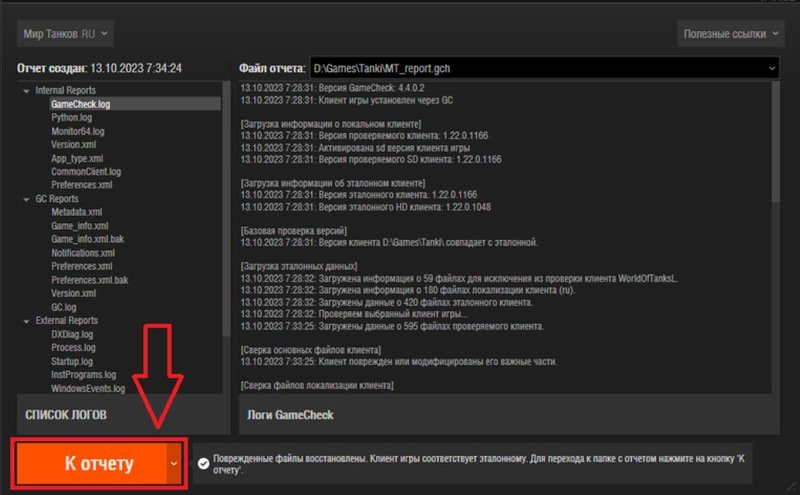Open the arrow dropdown beside К отчету
The height and width of the screenshot is (495, 800).
[x=175, y=464]
